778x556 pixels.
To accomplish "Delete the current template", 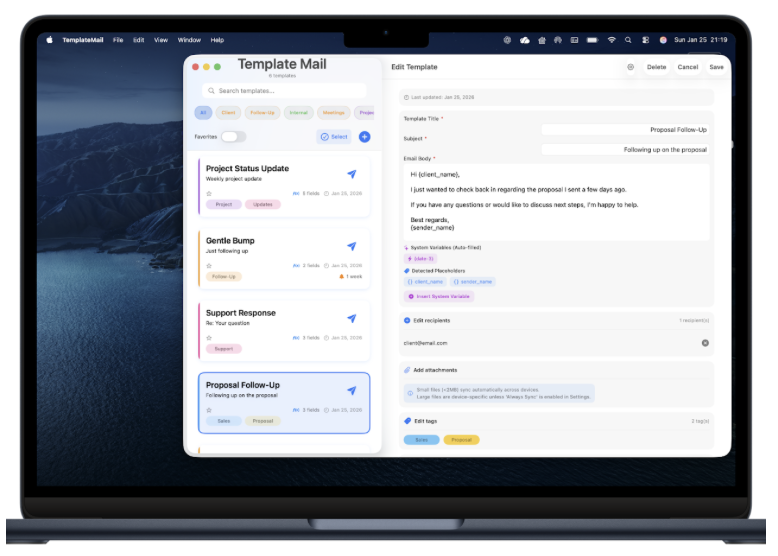I will [656, 67].
